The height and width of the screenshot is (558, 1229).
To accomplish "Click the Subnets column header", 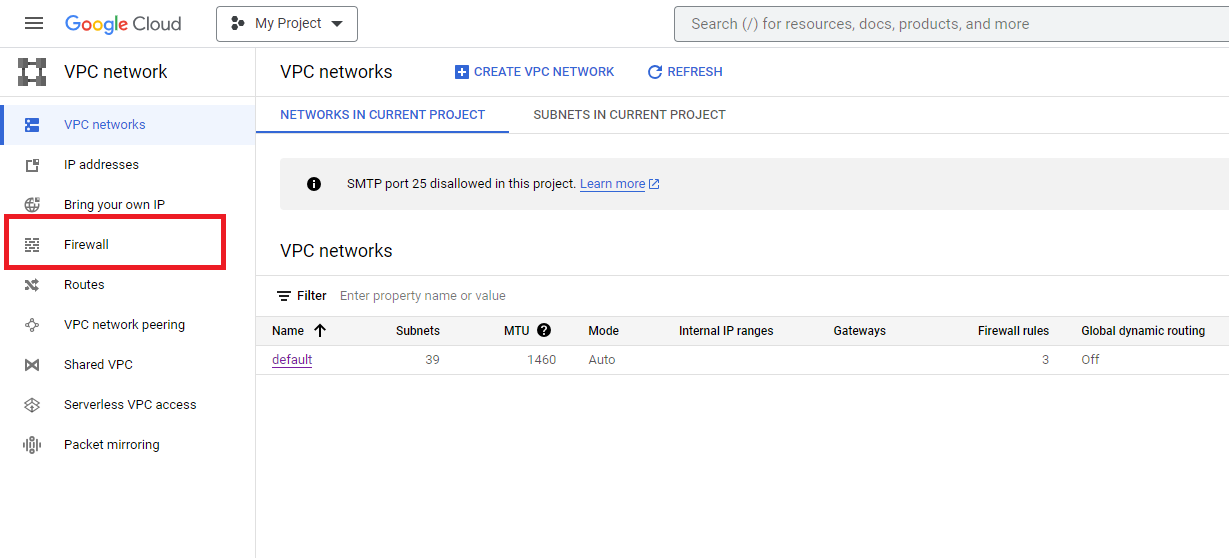I will [418, 331].
